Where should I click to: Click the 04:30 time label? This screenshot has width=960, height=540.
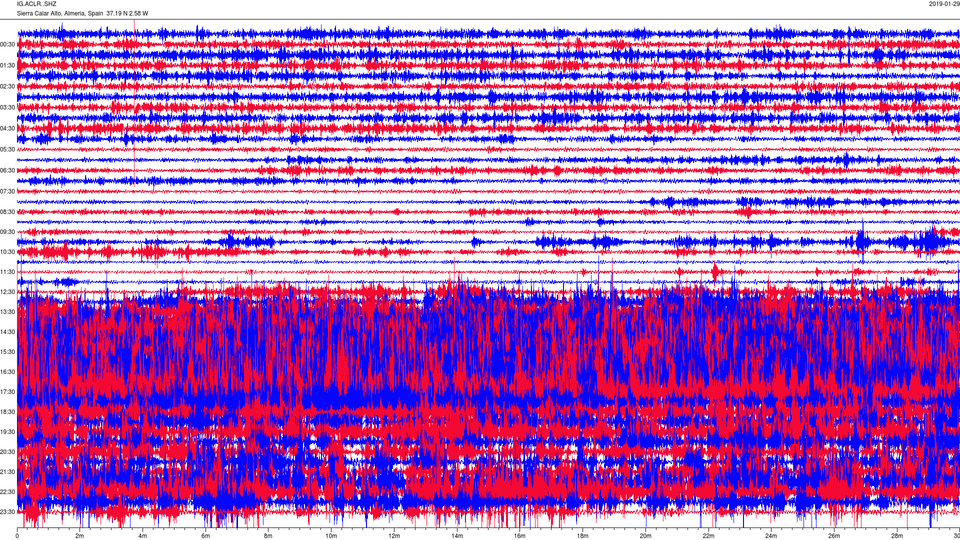point(7,129)
